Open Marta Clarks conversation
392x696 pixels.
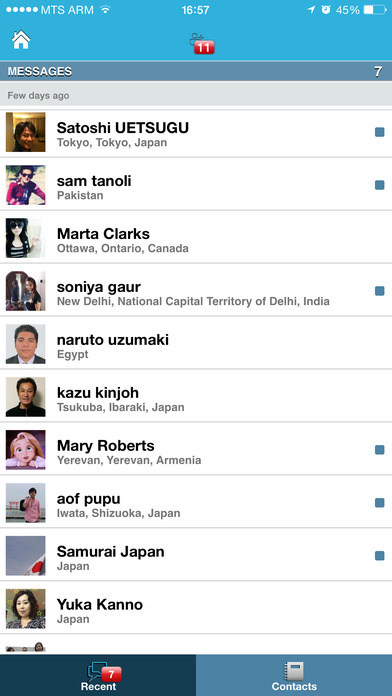click(196, 237)
